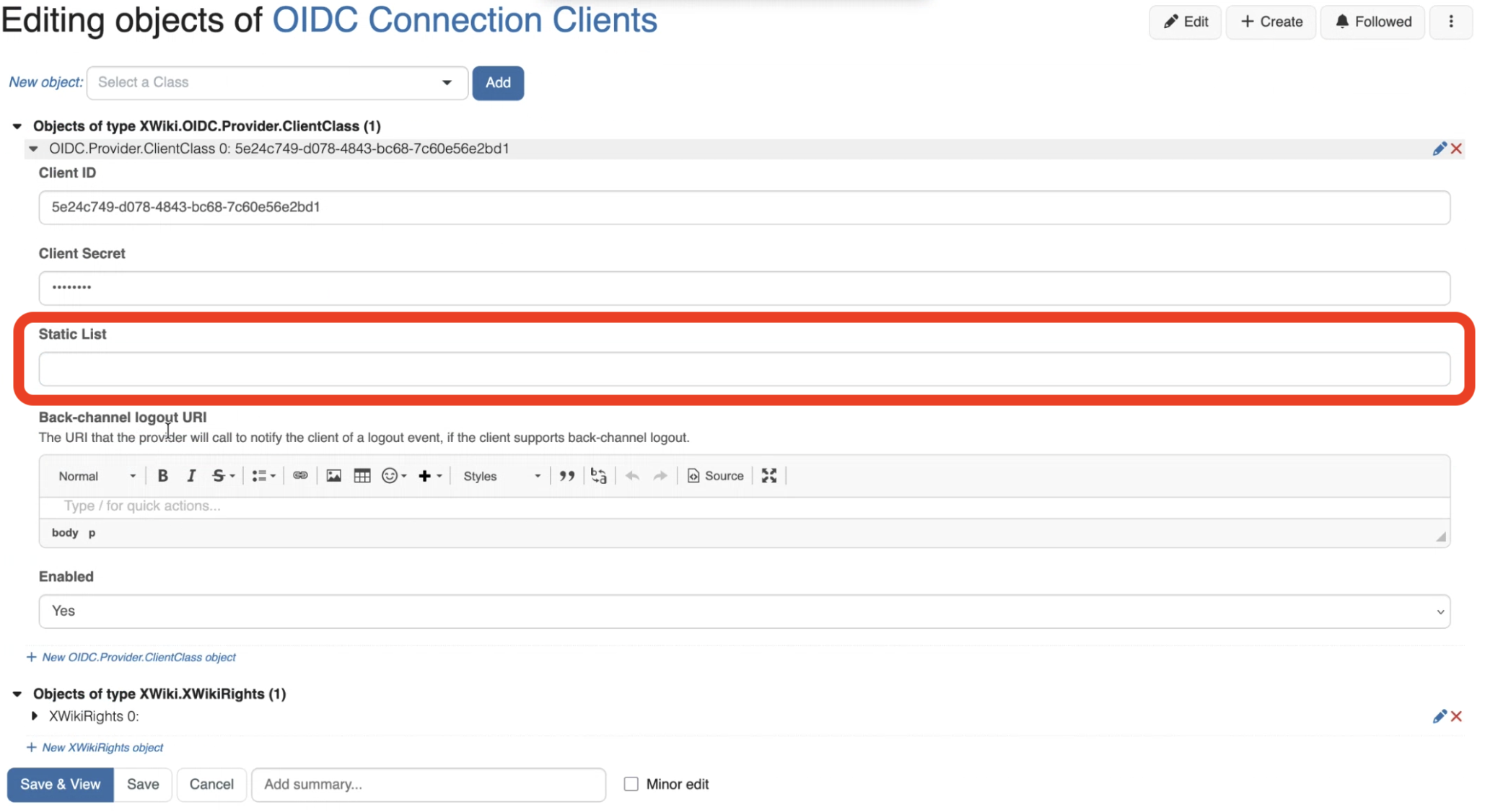This screenshot has height=812, width=1485.
Task: Insert an image with the image icon
Action: [x=333, y=476]
